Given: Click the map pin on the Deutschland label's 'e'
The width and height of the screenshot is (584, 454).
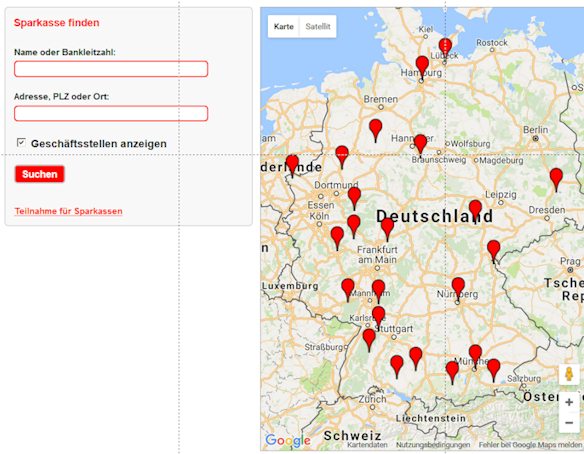Looking at the screenshot, I should (387, 227).
